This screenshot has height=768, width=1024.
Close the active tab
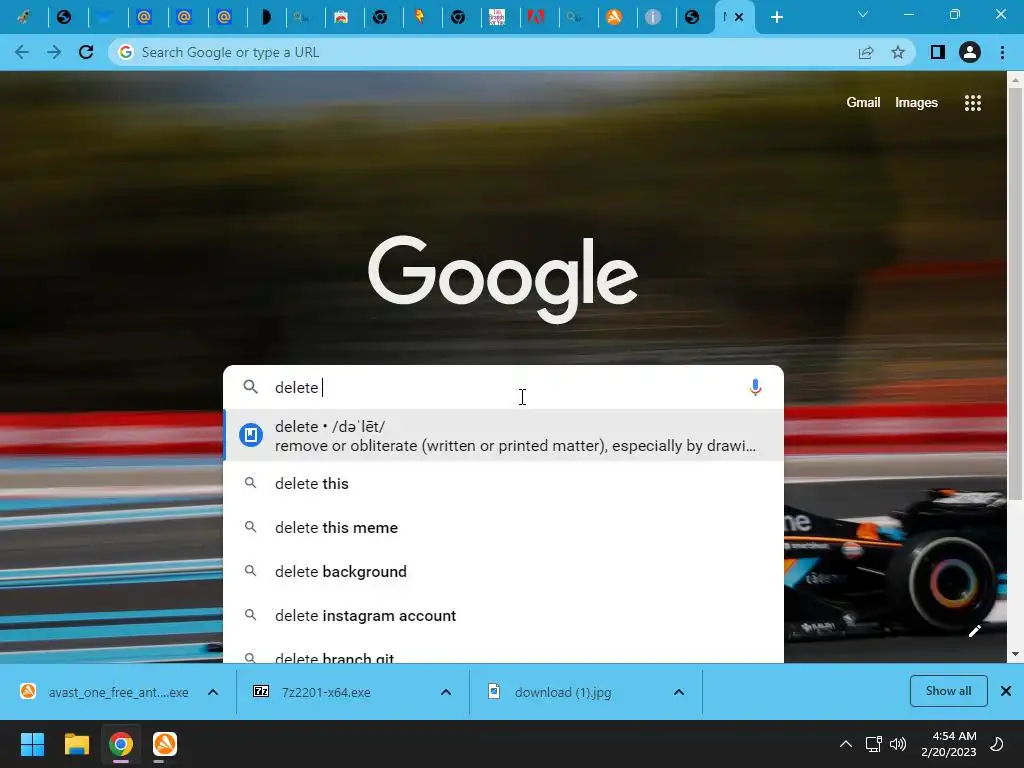coord(739,17)
